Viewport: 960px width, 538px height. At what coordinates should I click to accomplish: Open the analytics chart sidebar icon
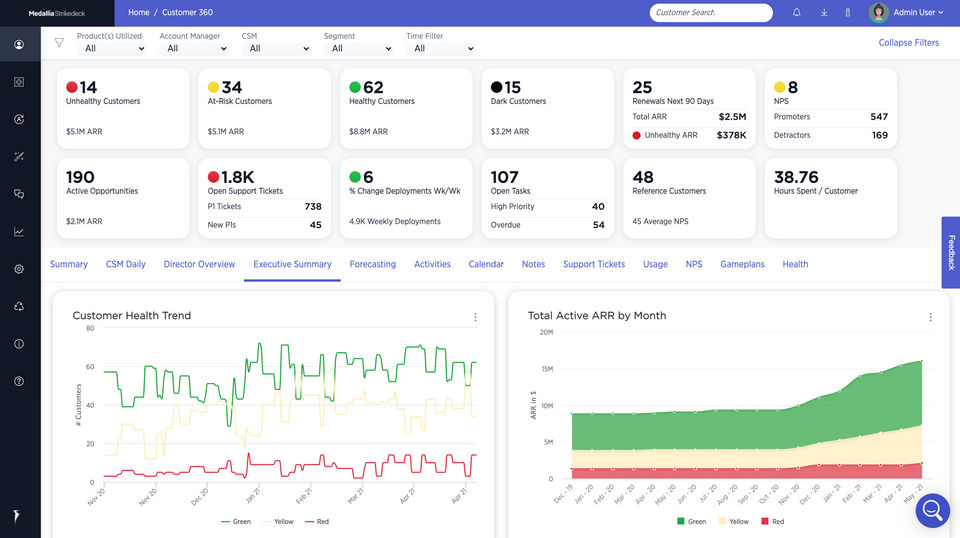(19, 232)
